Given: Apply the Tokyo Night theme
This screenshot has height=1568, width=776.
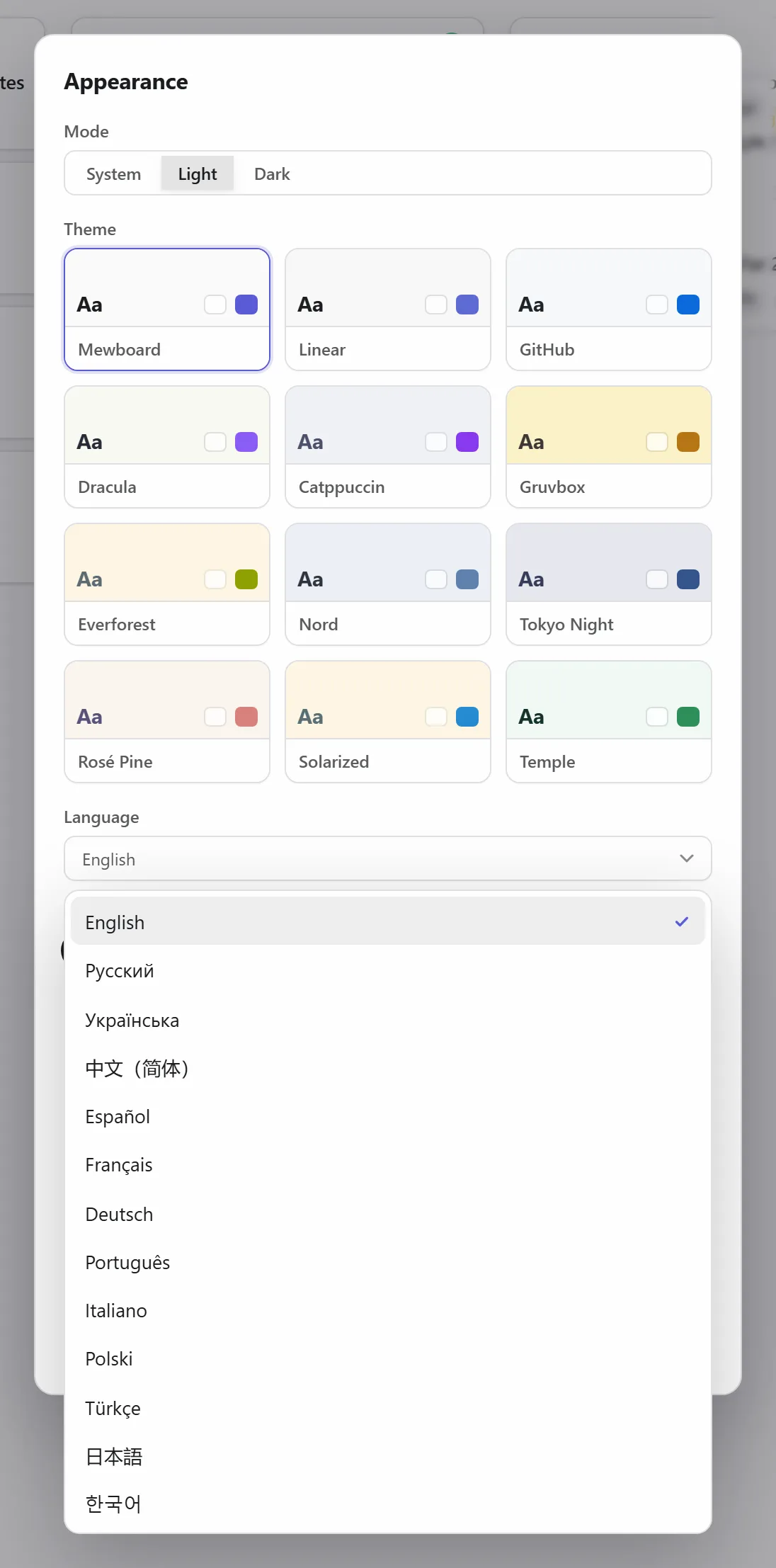Looking at the screenshot, I should pos(609,584).
